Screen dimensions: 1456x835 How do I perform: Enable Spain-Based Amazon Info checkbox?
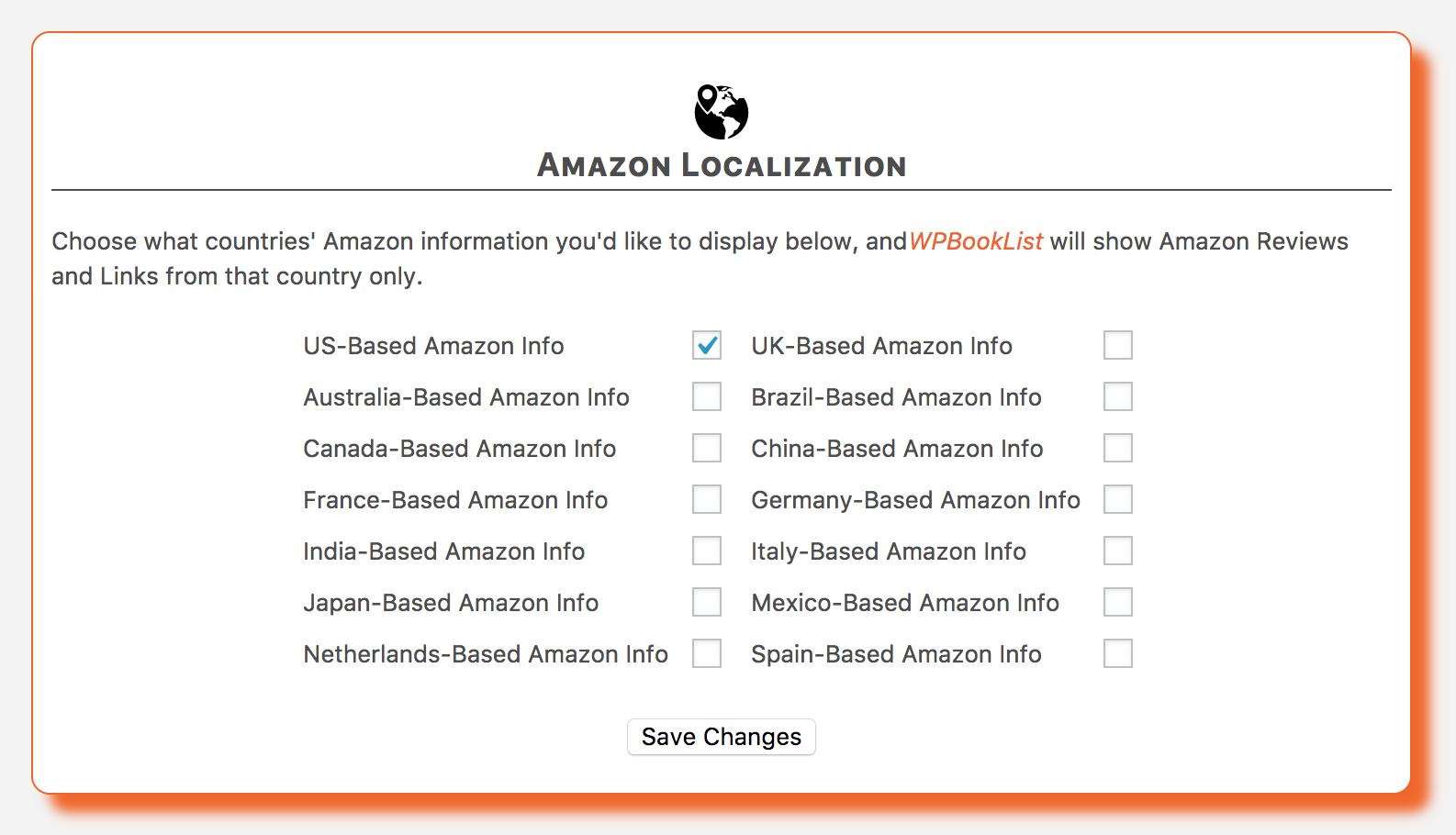(x=1117, y=654)
